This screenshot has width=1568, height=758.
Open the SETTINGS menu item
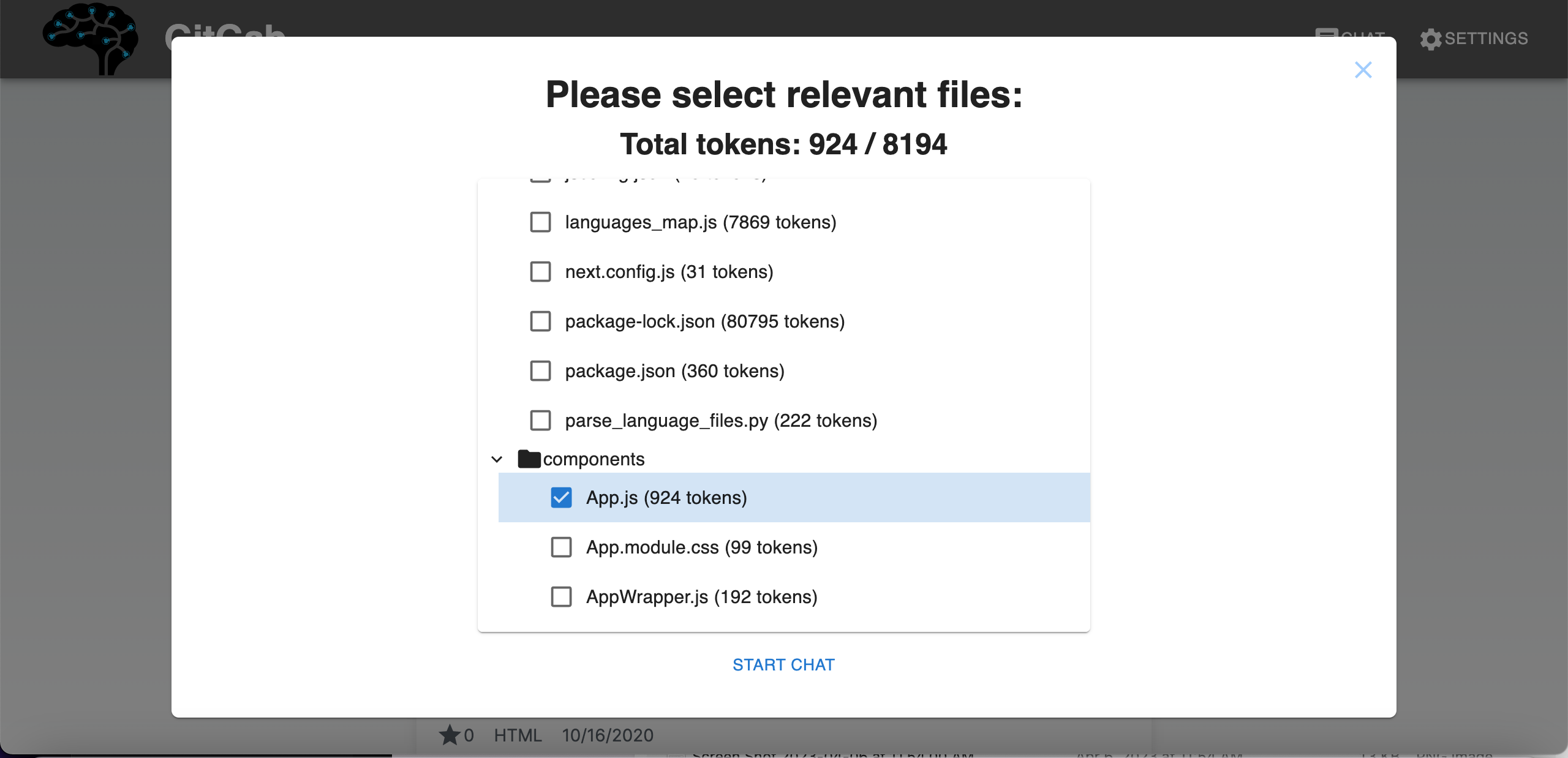coord(1486,39)
